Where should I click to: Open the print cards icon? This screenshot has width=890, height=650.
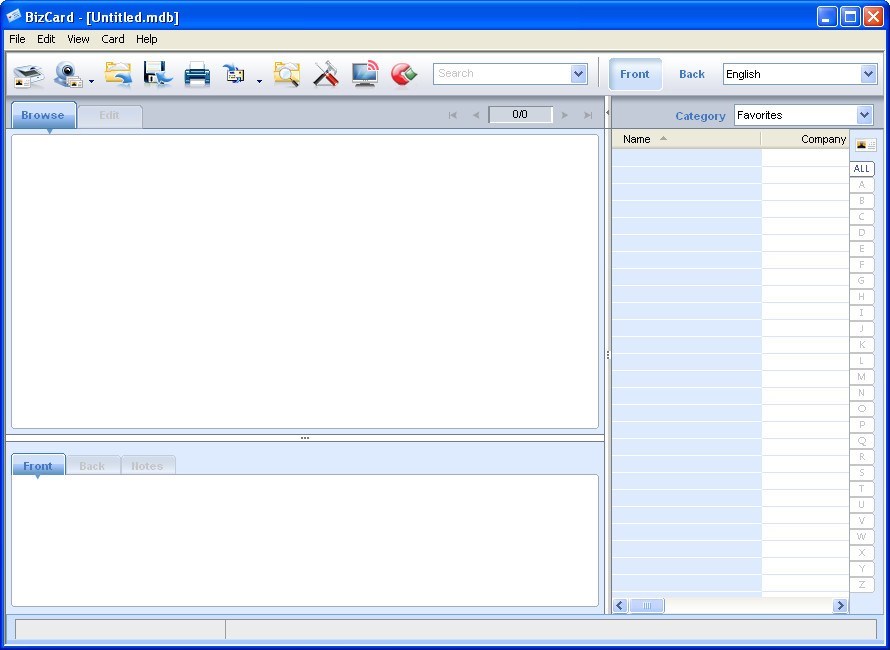click(x=197, y=73)
